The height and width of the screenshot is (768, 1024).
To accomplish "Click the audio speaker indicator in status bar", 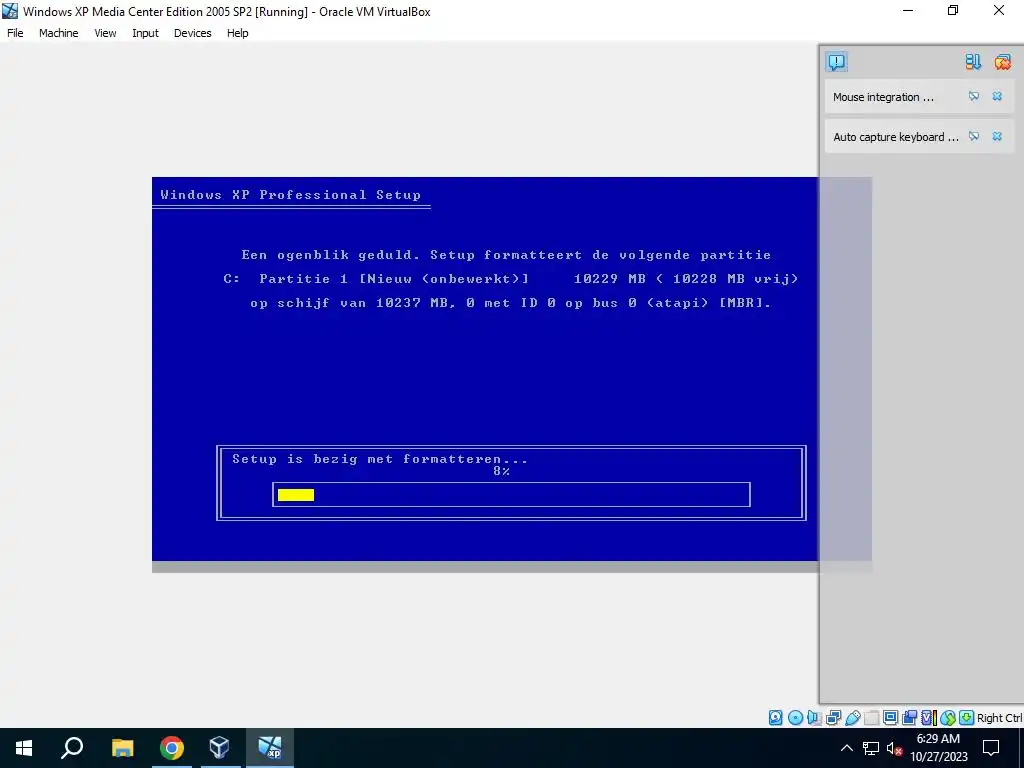I will [814, 718].
